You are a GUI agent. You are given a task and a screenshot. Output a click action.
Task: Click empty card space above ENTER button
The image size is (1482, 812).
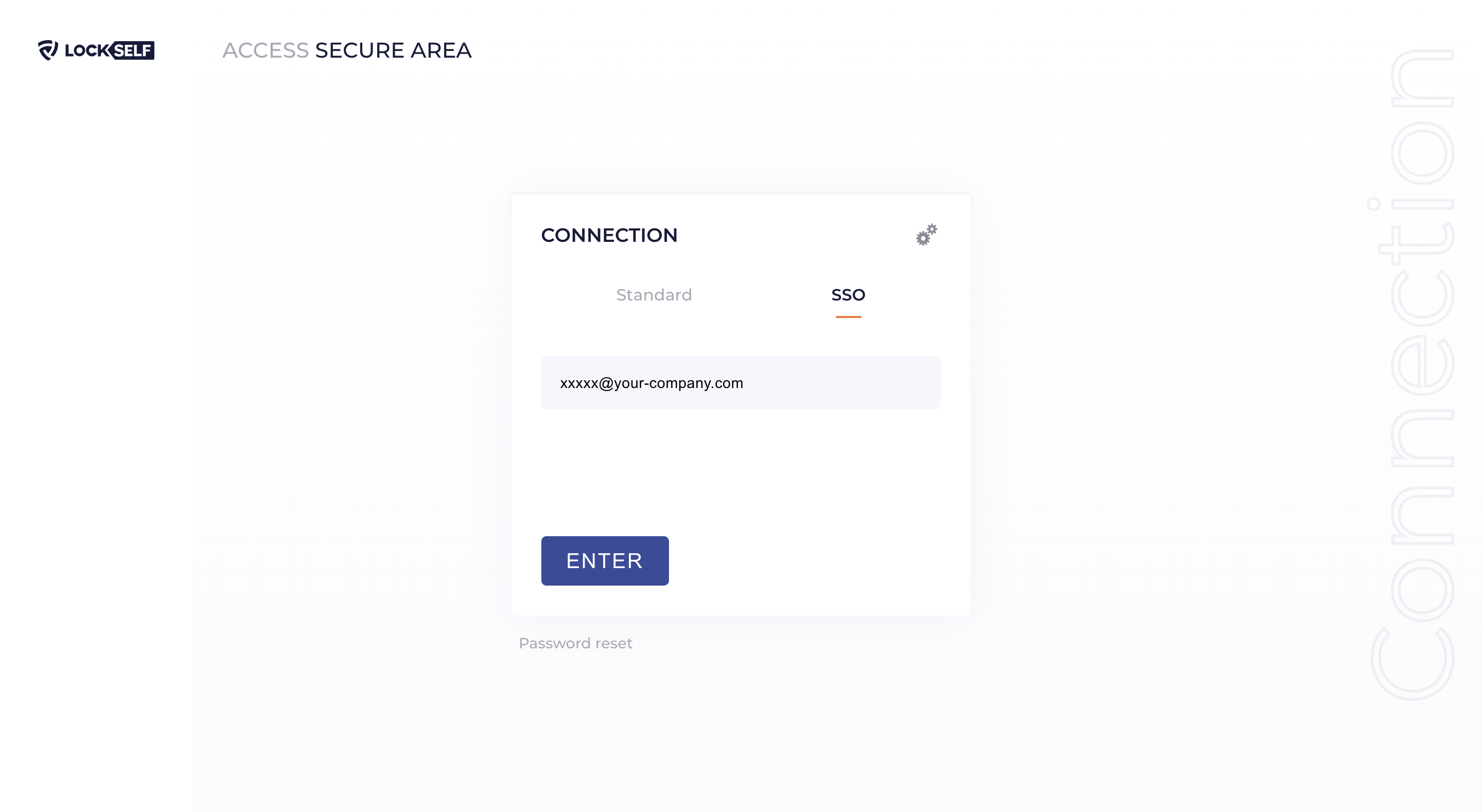click(x=740, y=472)
